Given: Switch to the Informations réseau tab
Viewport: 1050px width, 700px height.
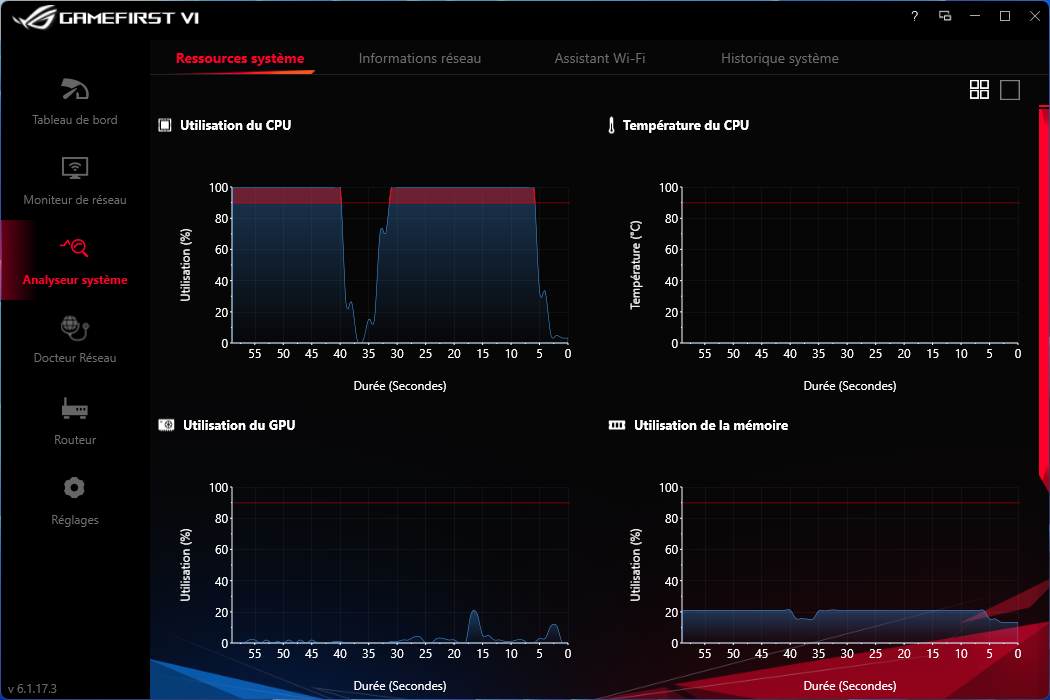Looking at the screenshot, I should [x=420, y=58].
